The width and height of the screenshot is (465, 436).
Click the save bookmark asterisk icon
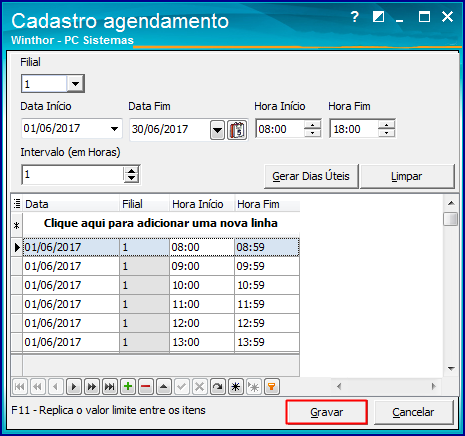(236, 387)
